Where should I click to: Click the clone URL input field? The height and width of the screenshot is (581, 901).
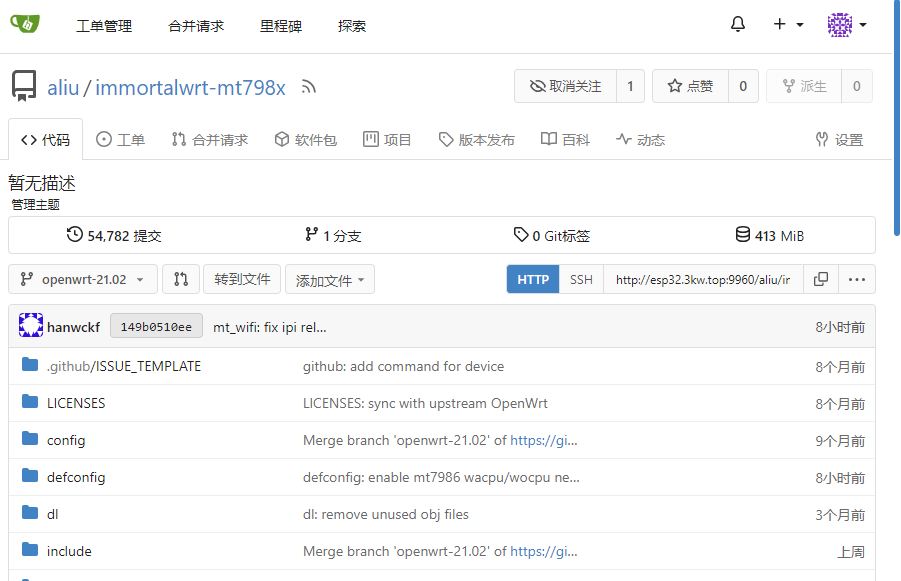coord(702,279)
